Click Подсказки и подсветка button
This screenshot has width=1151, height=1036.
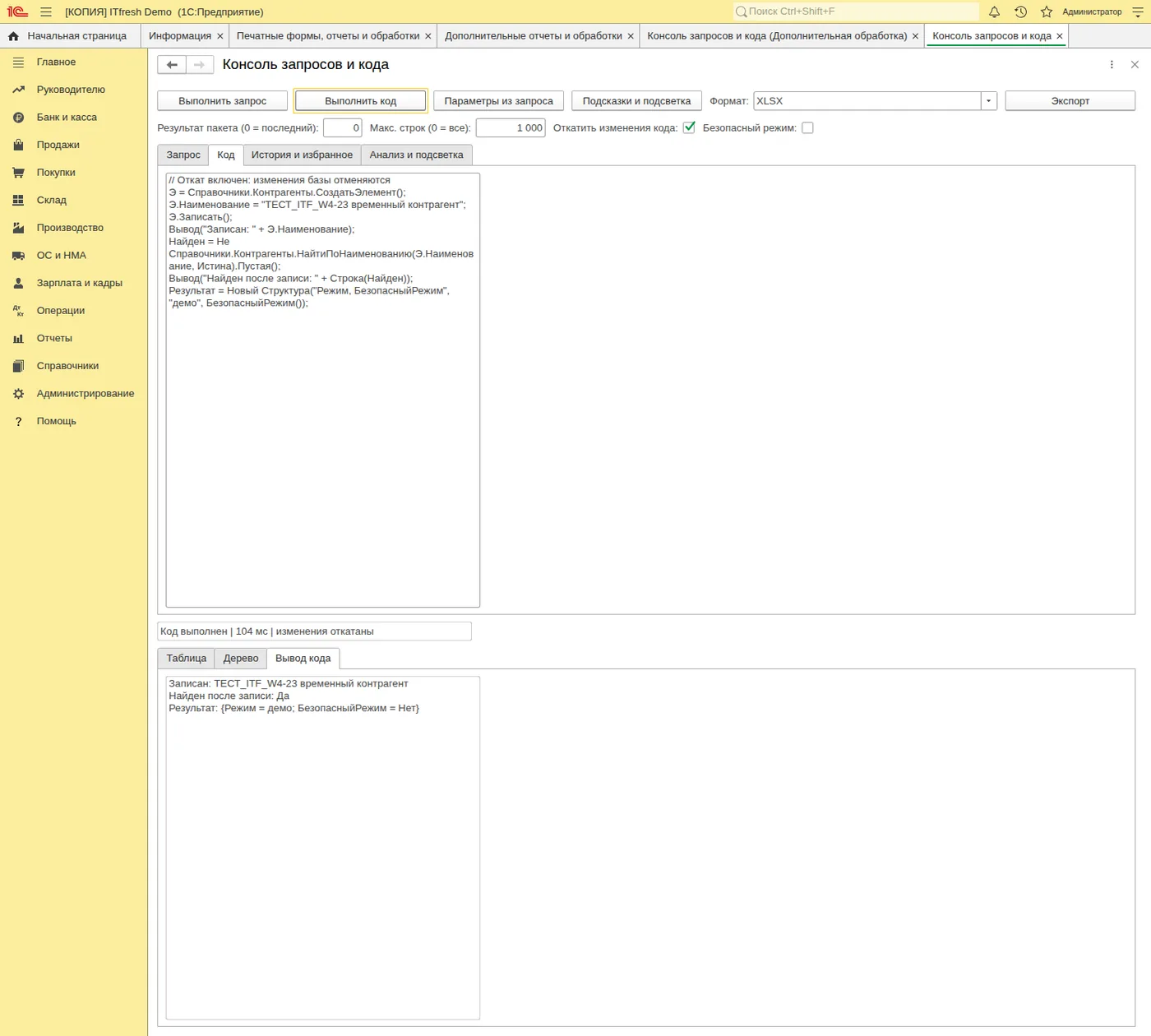637,101
